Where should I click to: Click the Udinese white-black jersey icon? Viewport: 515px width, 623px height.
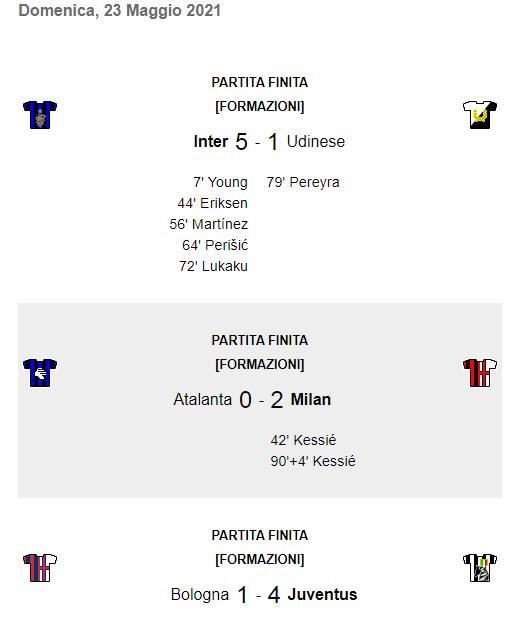coord(480,115)
